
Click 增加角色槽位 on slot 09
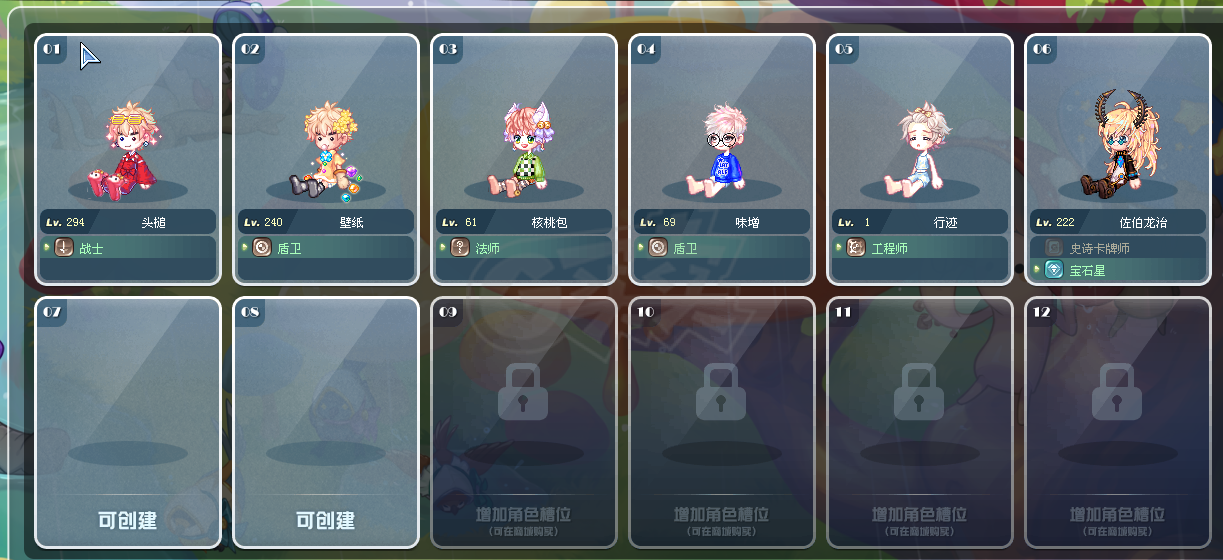tap(523, 514)
